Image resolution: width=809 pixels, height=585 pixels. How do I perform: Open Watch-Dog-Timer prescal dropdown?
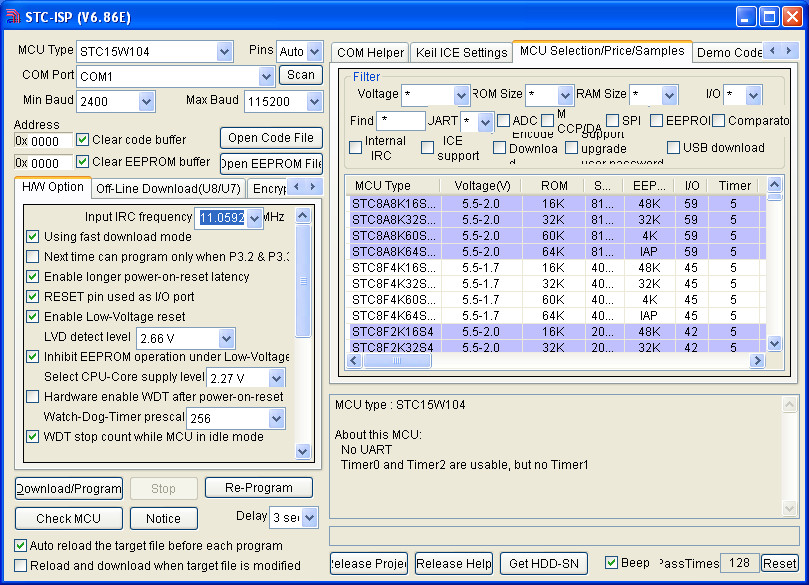click(x=276, y=418)
